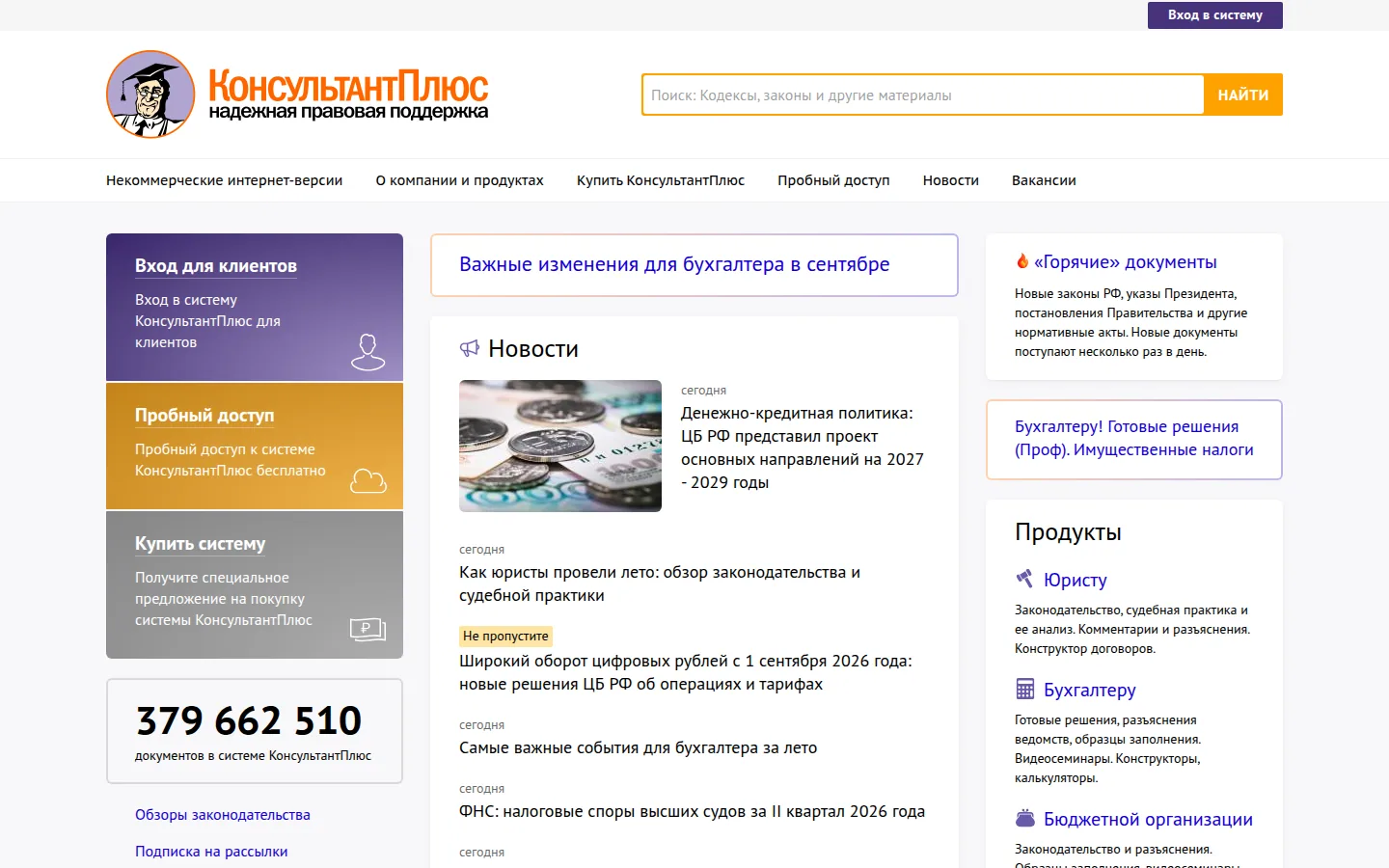The height and width of the screenshot is (868, 1389).
Task: Open Подписка на рассылки link
Action: click(x=211, y=852)
